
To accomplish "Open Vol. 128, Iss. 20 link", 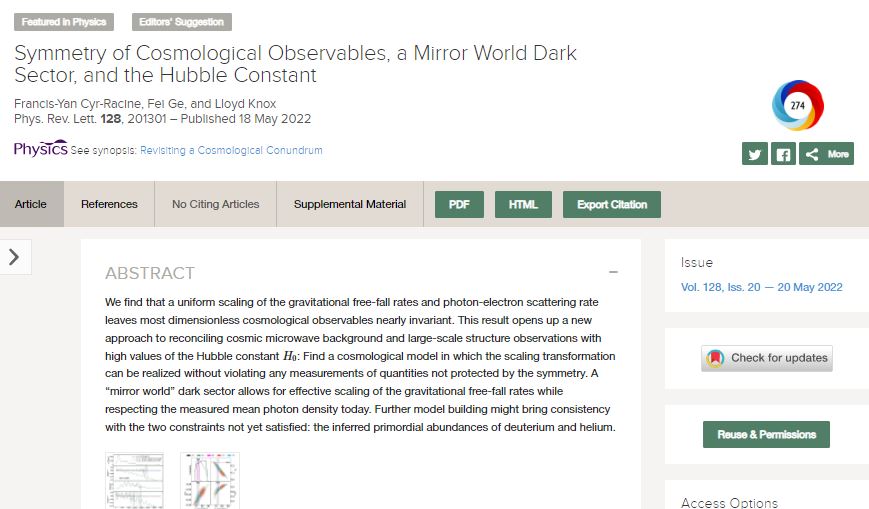I will click(x=761, y=287).
